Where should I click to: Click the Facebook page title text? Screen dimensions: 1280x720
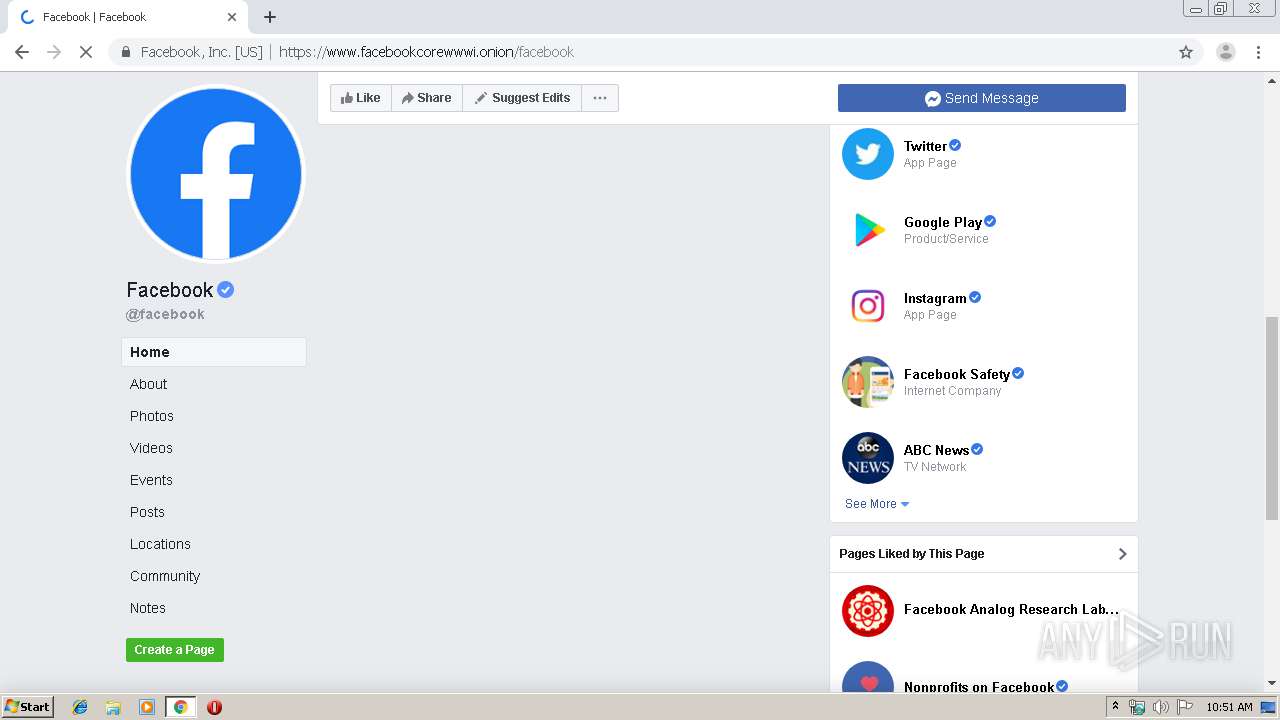click(170, 290)
